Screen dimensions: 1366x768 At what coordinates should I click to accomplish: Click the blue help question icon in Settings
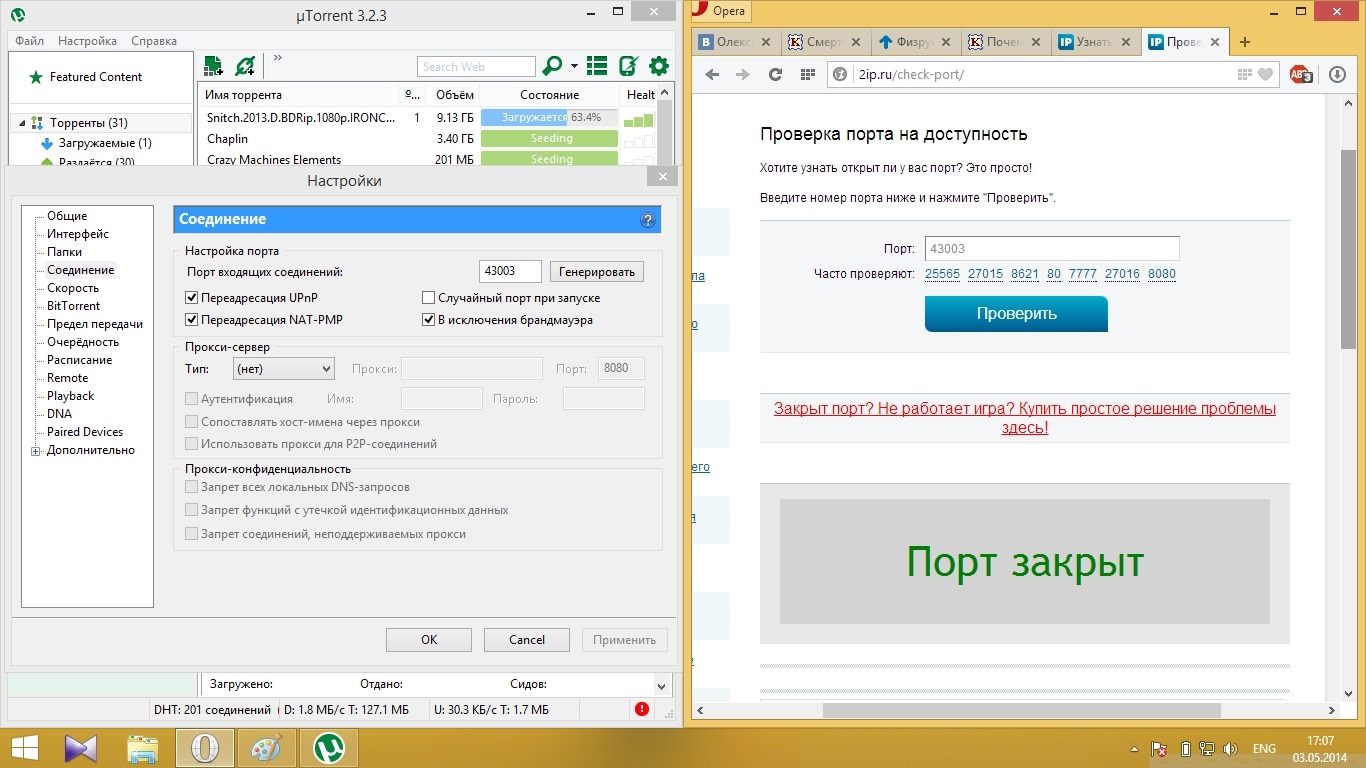tap(647, 220)
